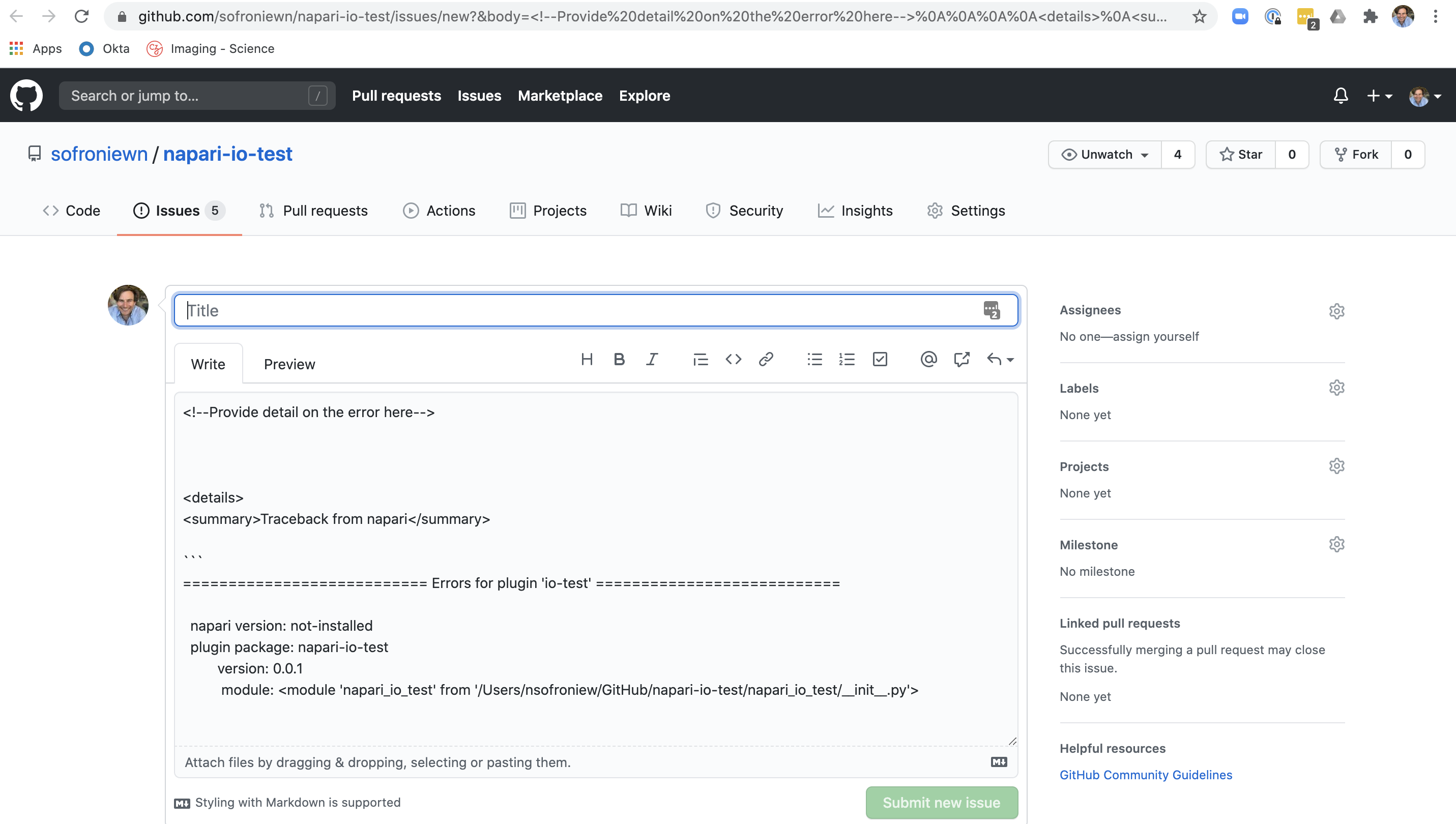Screen dimensions: 1456x824
Task: Open the GitHub homepage via the logo
Action: coord(26,95)
